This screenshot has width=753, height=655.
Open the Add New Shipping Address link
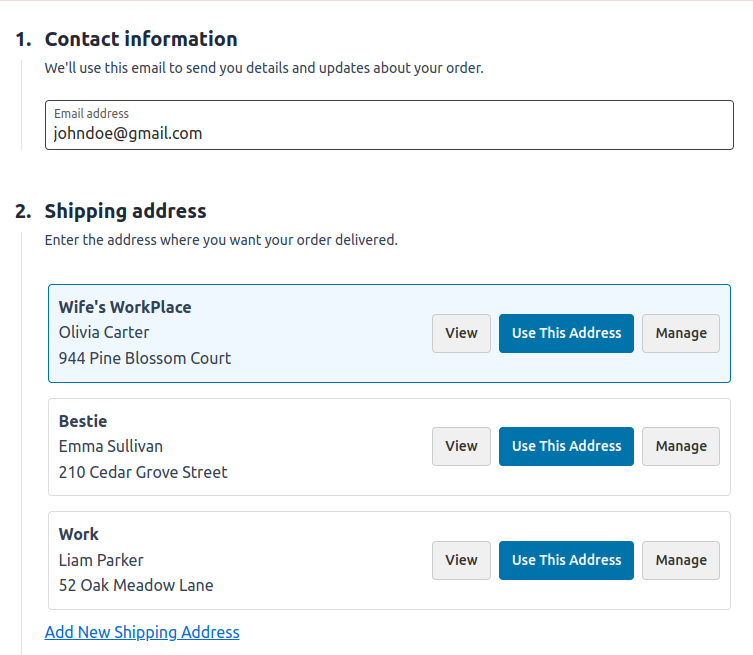[142, 632]
